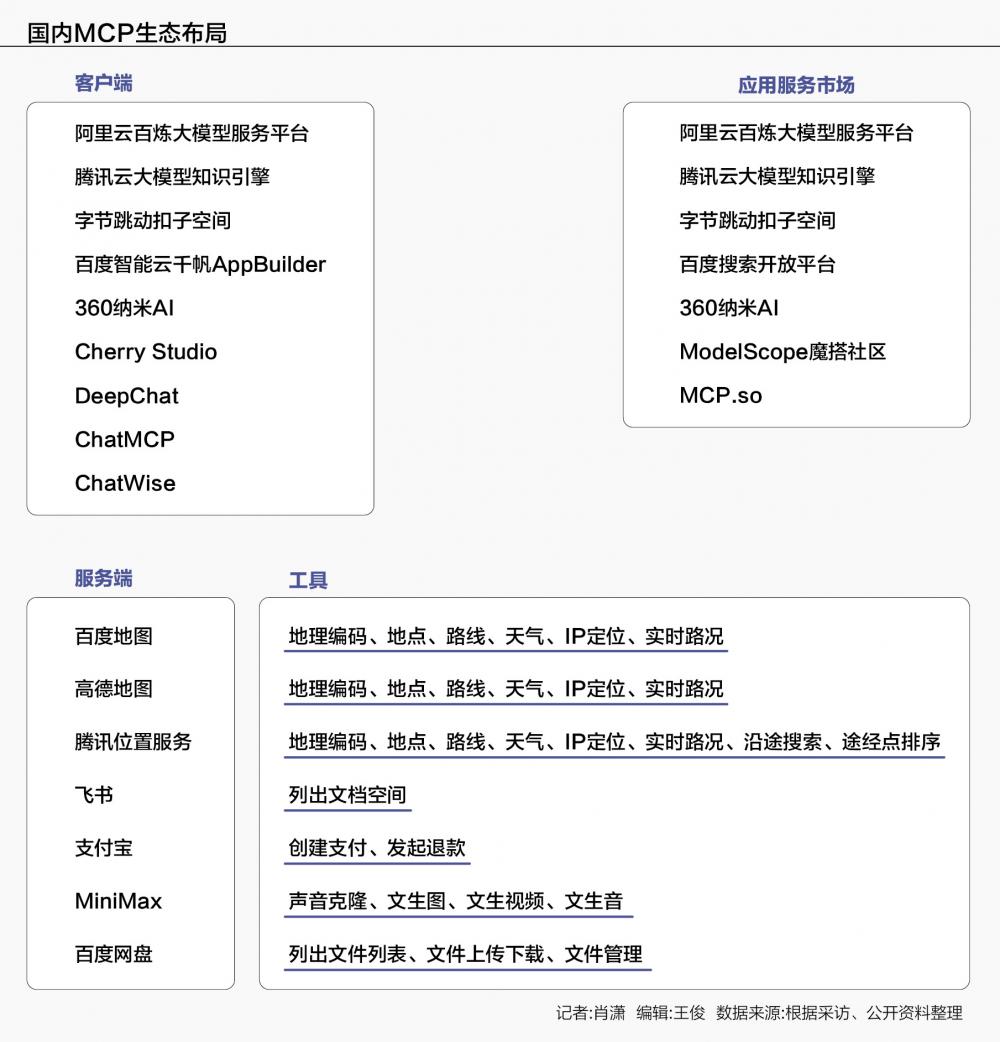Click 百度地图 in the 服务端 list
The width and height of the screenshot is (1000, 1042).
click(114, 637)
